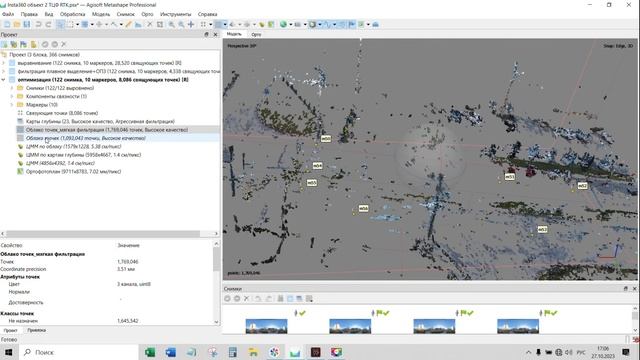Toggle point cloud display button

(218, 24)
